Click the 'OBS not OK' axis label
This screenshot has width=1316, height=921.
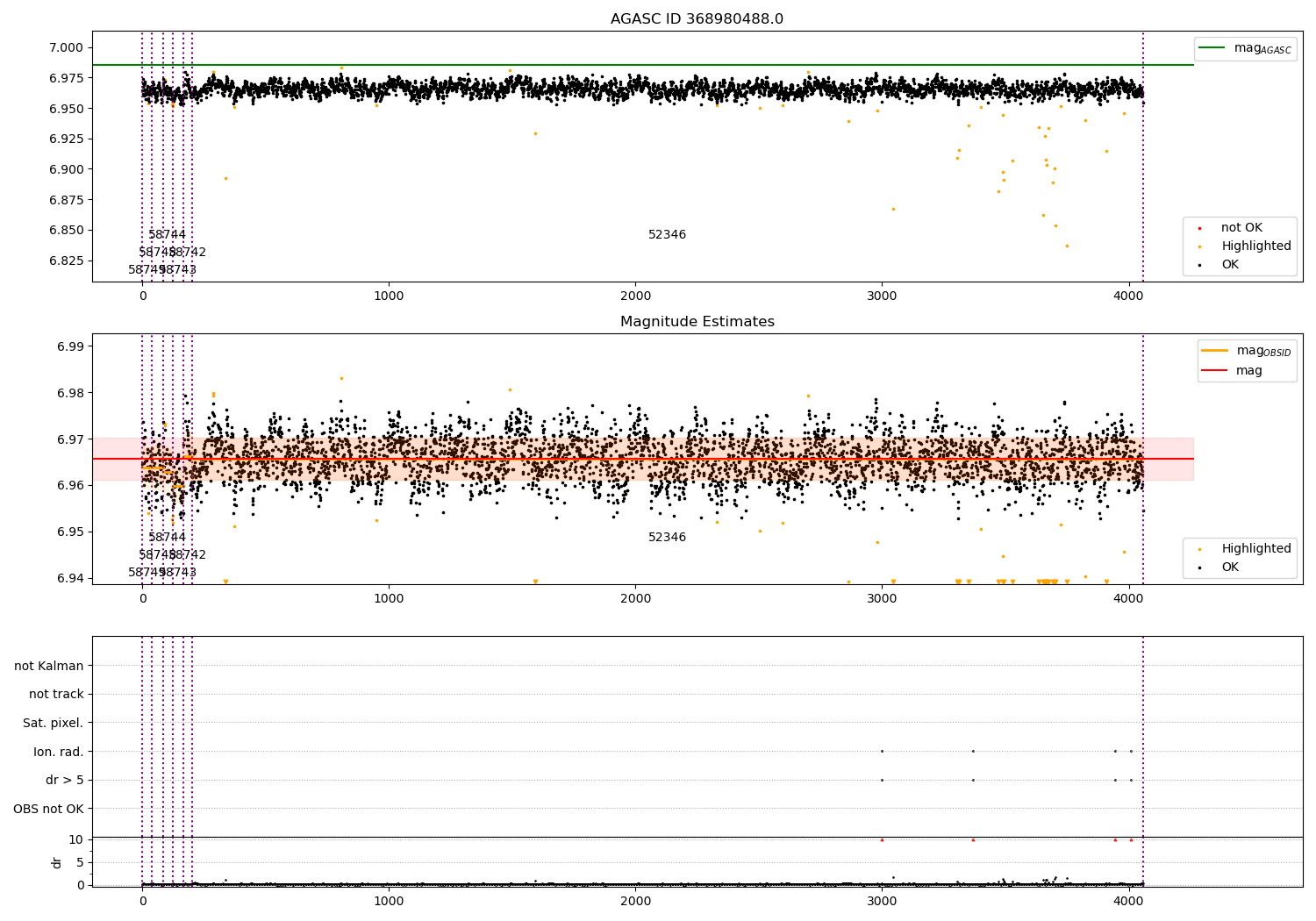coord(48,809)
